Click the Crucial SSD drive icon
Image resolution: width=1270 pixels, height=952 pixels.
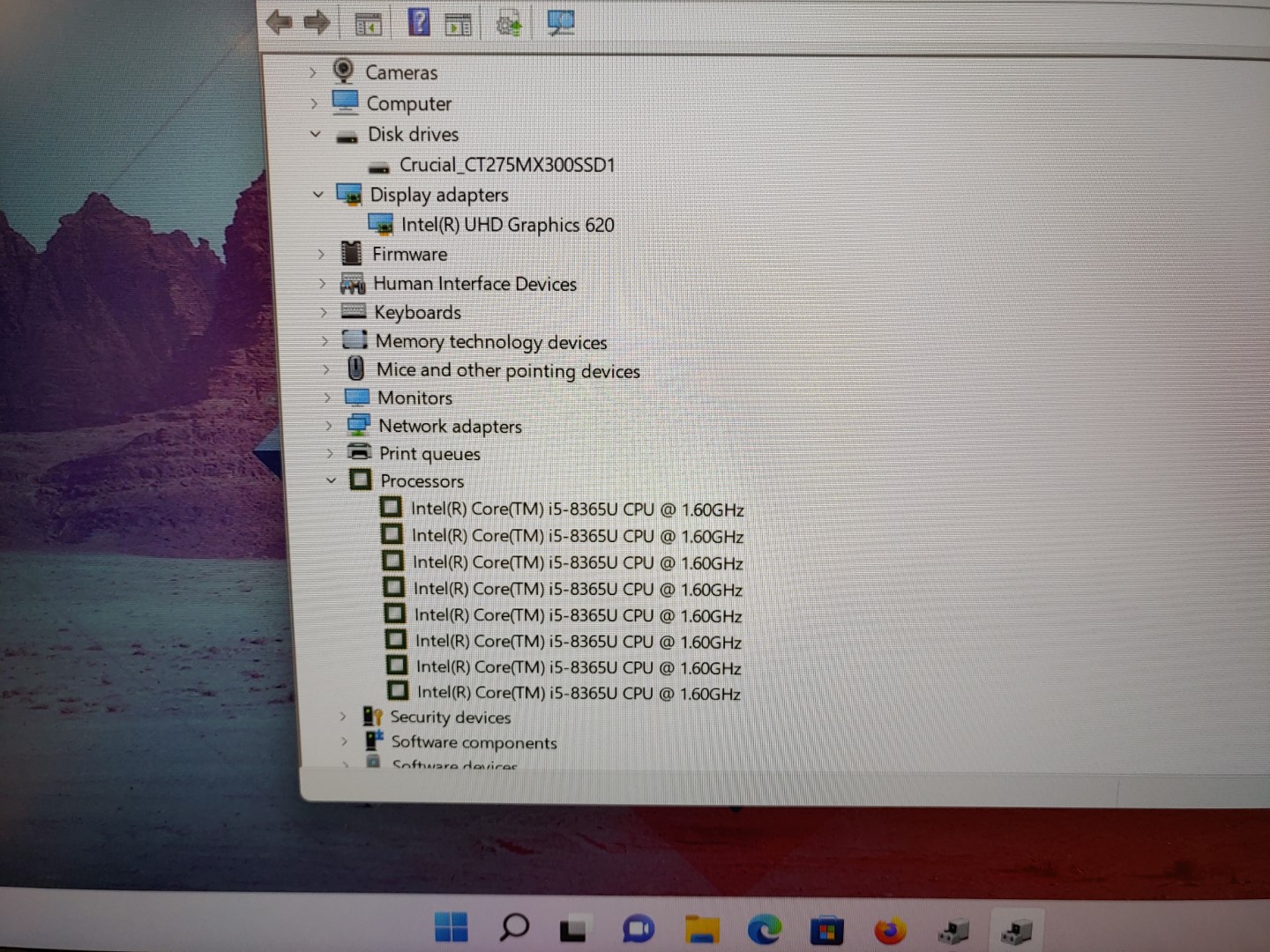point(379,167)
